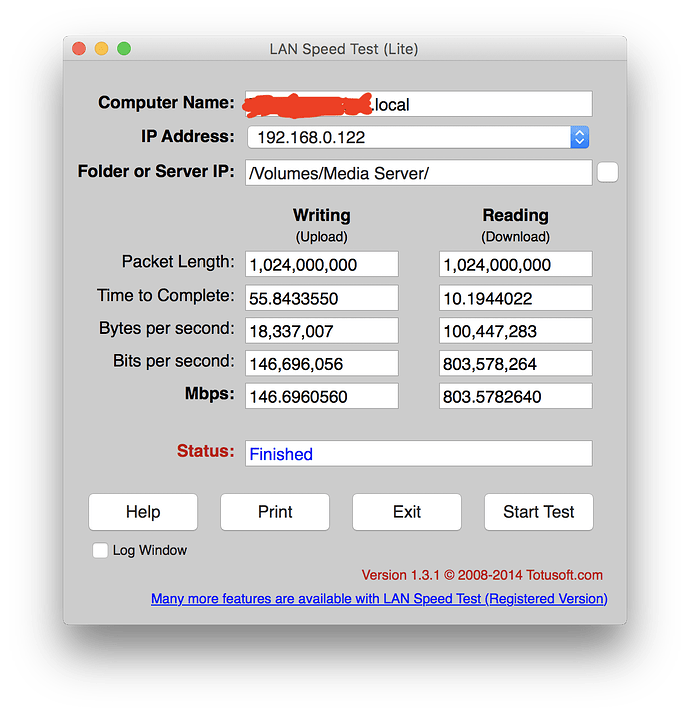Click the Version 1.3.1 Totusoft.com text
This screenshot has height=714, width=690.
point(482,575)
